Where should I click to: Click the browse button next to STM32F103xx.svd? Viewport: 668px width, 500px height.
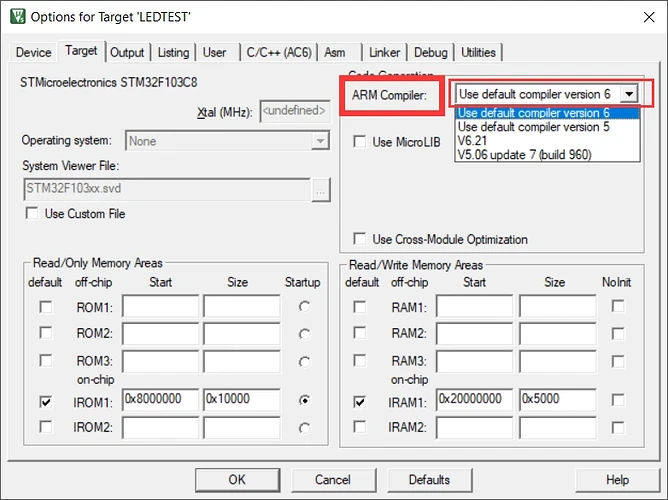(320, 188)
